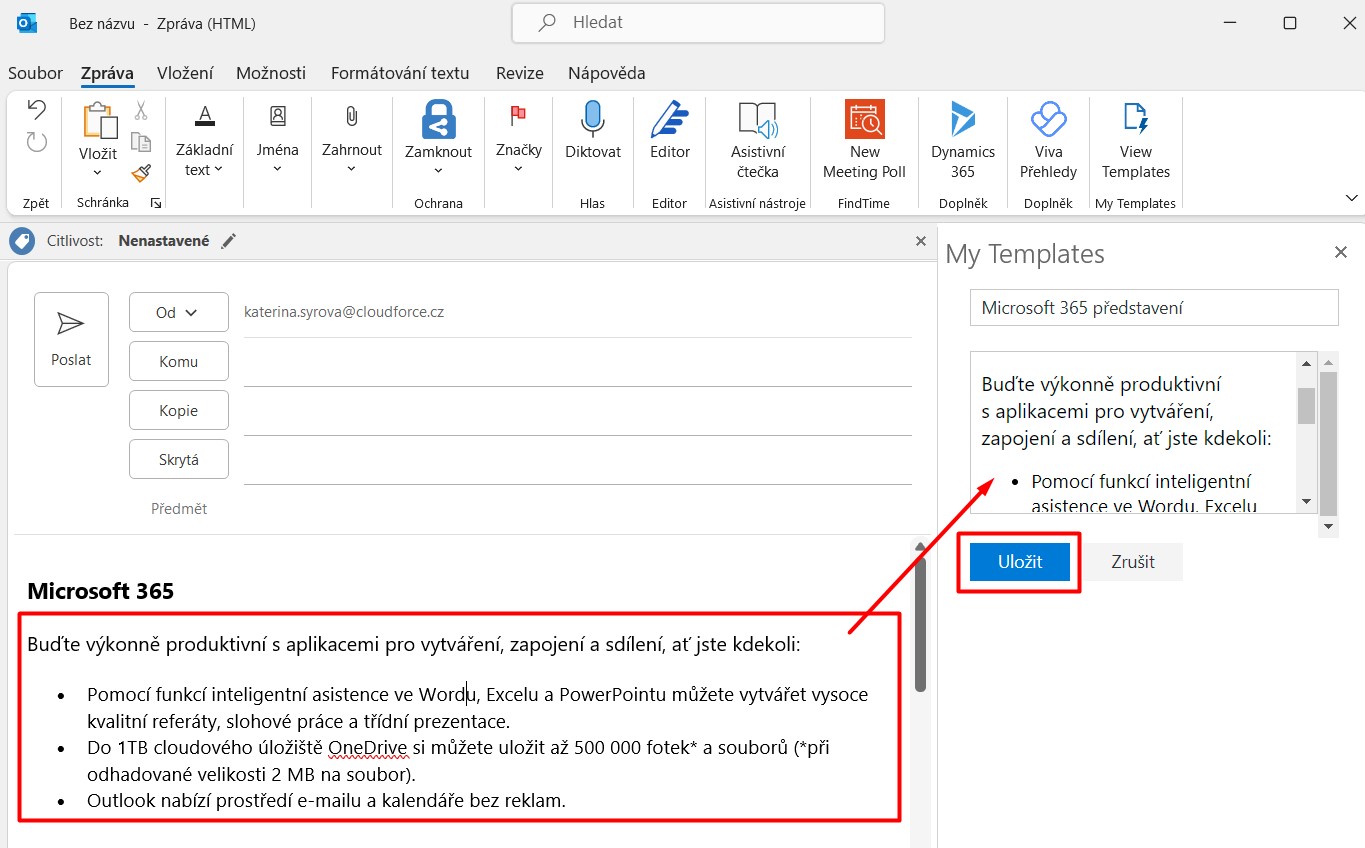This screenshot has height=848, width=1365.
Task: Edit sensitivity with the pencil icon
Action: click(229, 241)
